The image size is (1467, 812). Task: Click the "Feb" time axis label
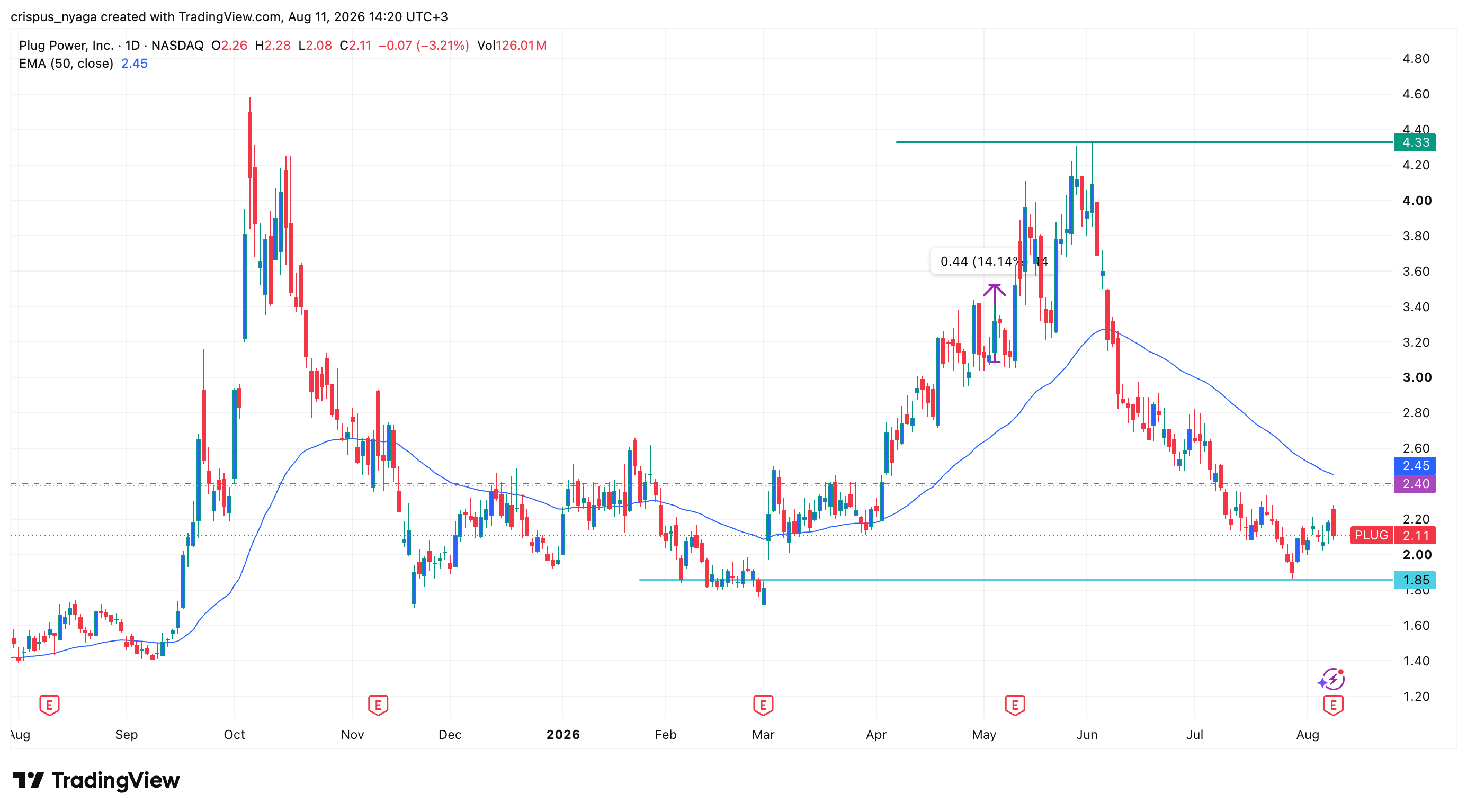[x=665, y=735]
